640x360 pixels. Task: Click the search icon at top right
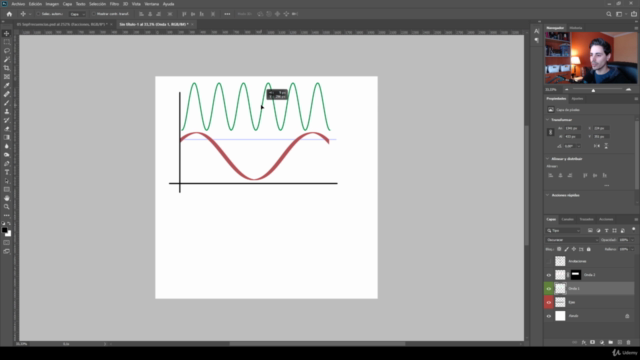609,14
